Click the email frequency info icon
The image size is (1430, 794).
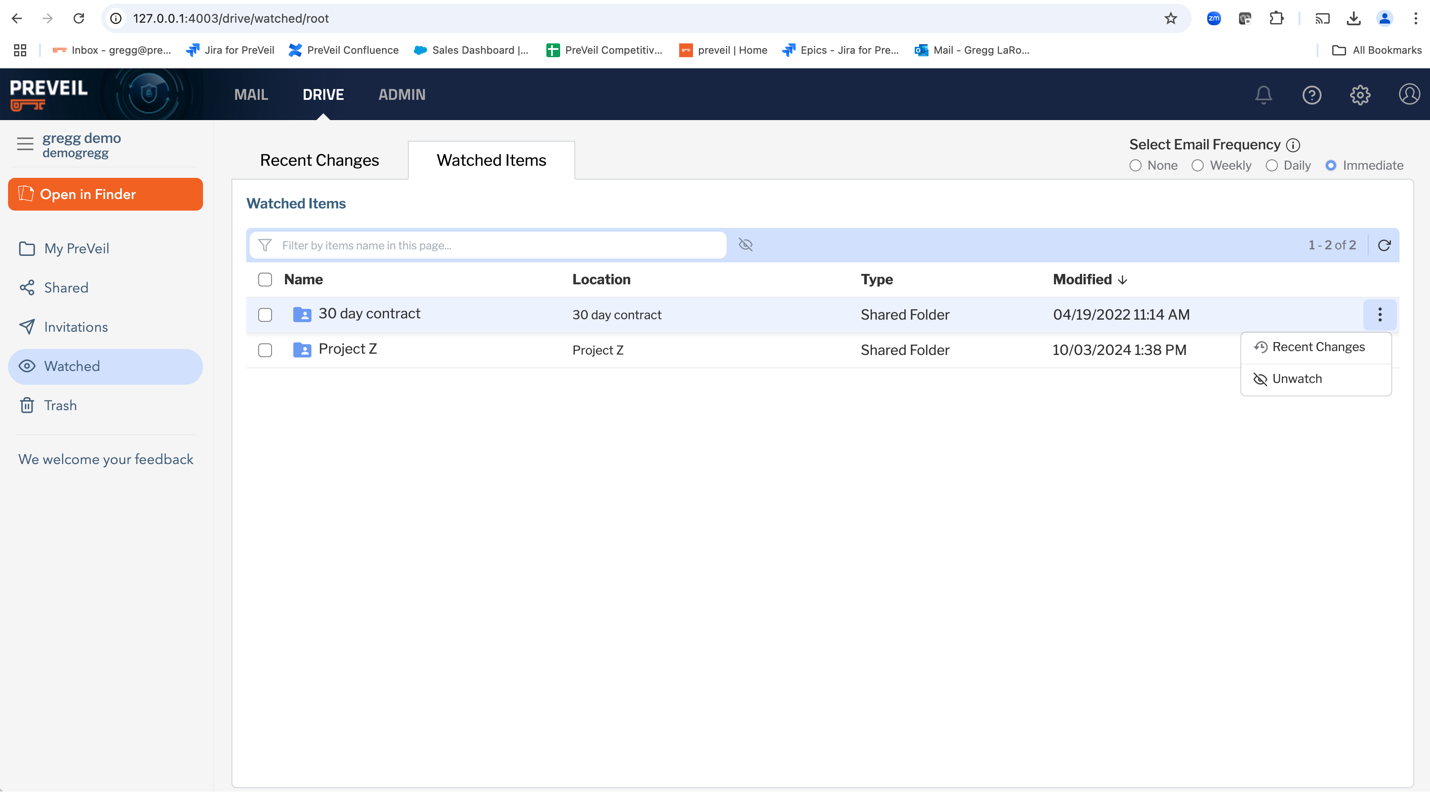[1293, 145]
